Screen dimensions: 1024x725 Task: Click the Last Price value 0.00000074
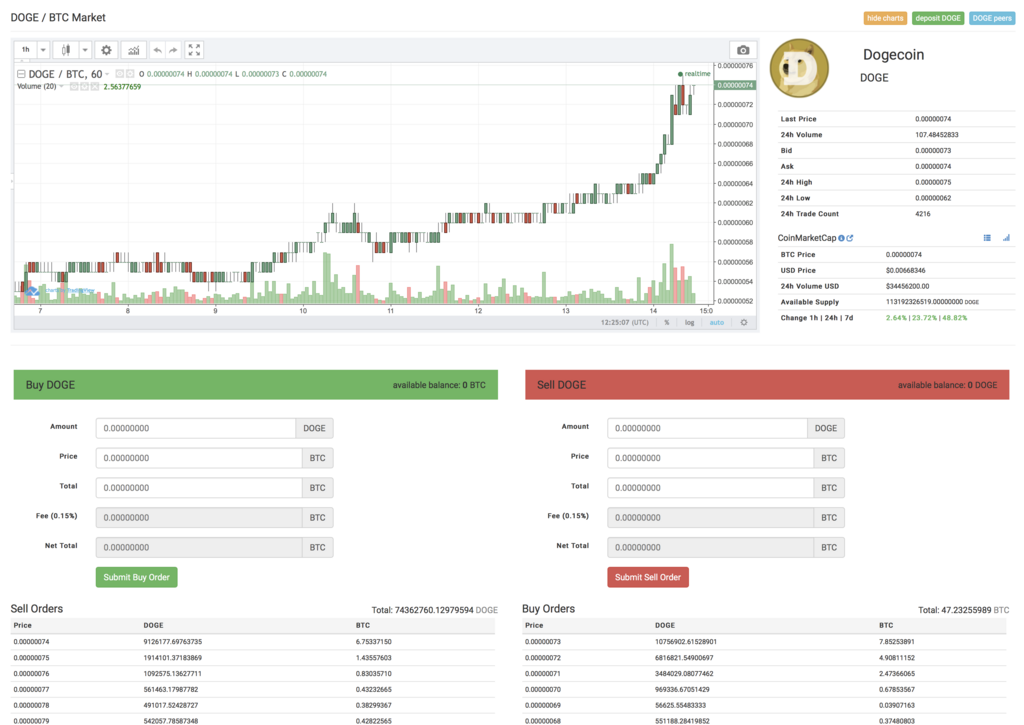click(x=933, y=119)
